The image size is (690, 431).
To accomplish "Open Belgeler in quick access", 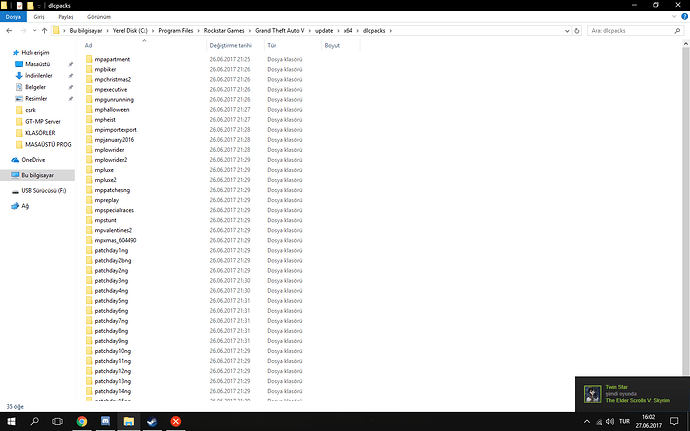I will 35,87.
